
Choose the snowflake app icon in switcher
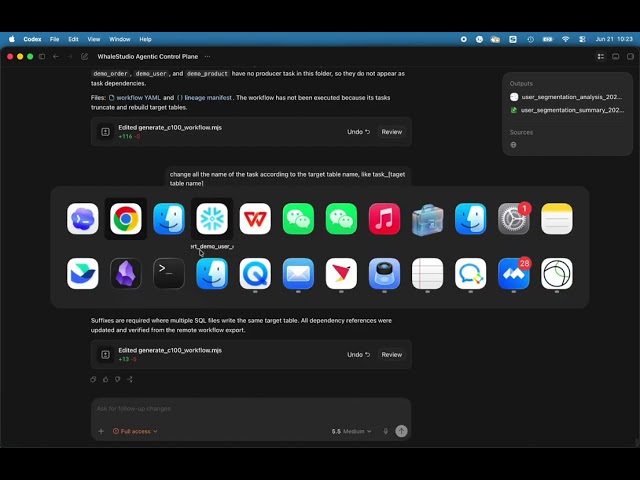212,219
